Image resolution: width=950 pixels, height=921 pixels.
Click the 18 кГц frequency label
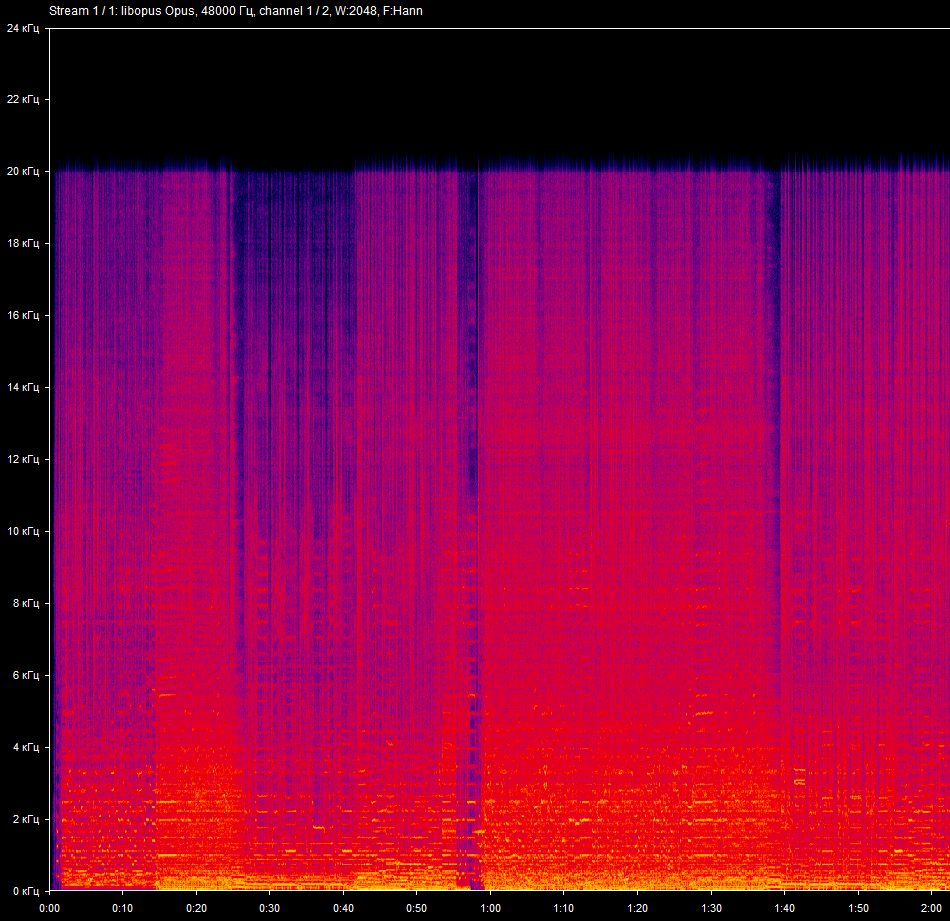tap(23, 244)
